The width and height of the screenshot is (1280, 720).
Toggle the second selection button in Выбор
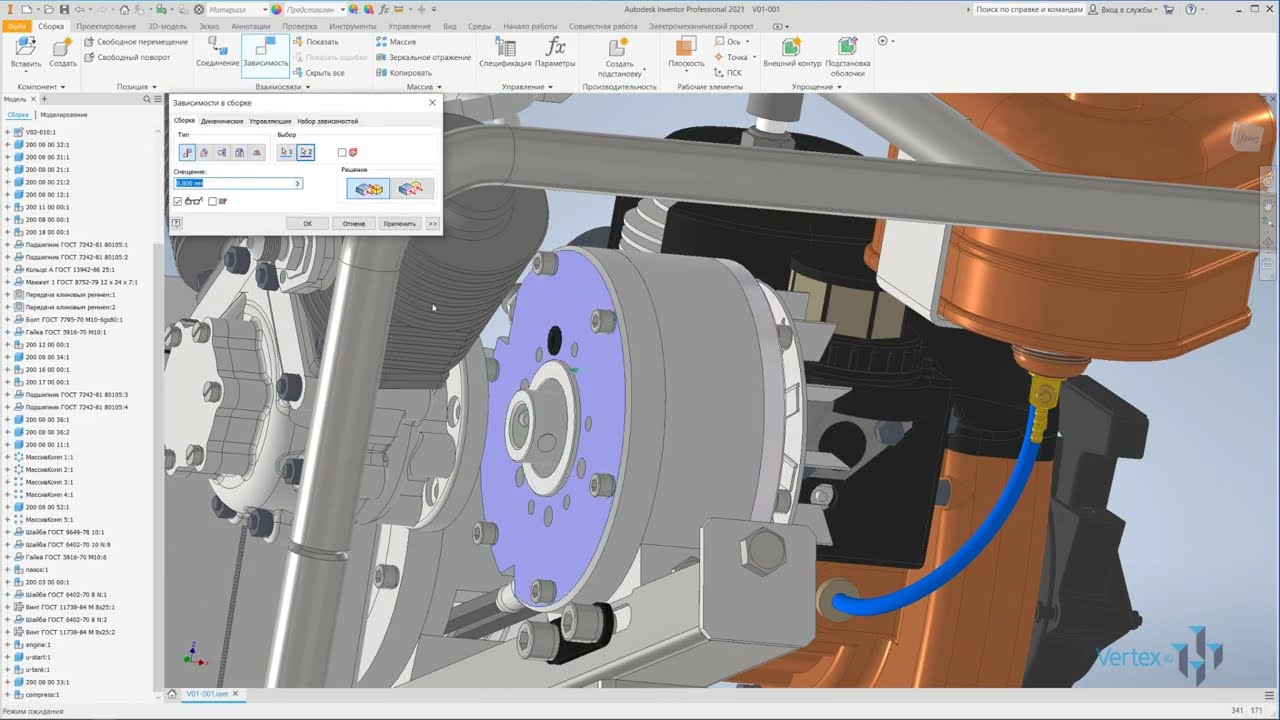306,153
